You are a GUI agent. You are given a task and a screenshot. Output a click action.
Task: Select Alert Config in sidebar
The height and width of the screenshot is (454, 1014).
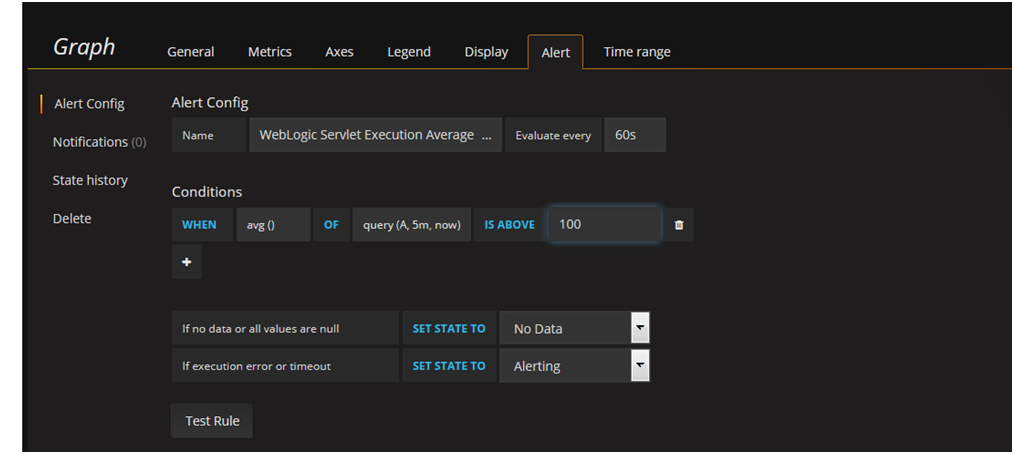89,103
